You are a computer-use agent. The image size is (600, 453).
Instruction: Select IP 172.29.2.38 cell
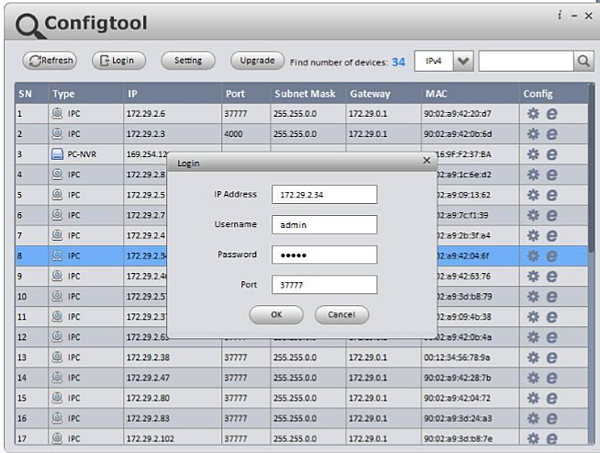[x=173, y=357]
